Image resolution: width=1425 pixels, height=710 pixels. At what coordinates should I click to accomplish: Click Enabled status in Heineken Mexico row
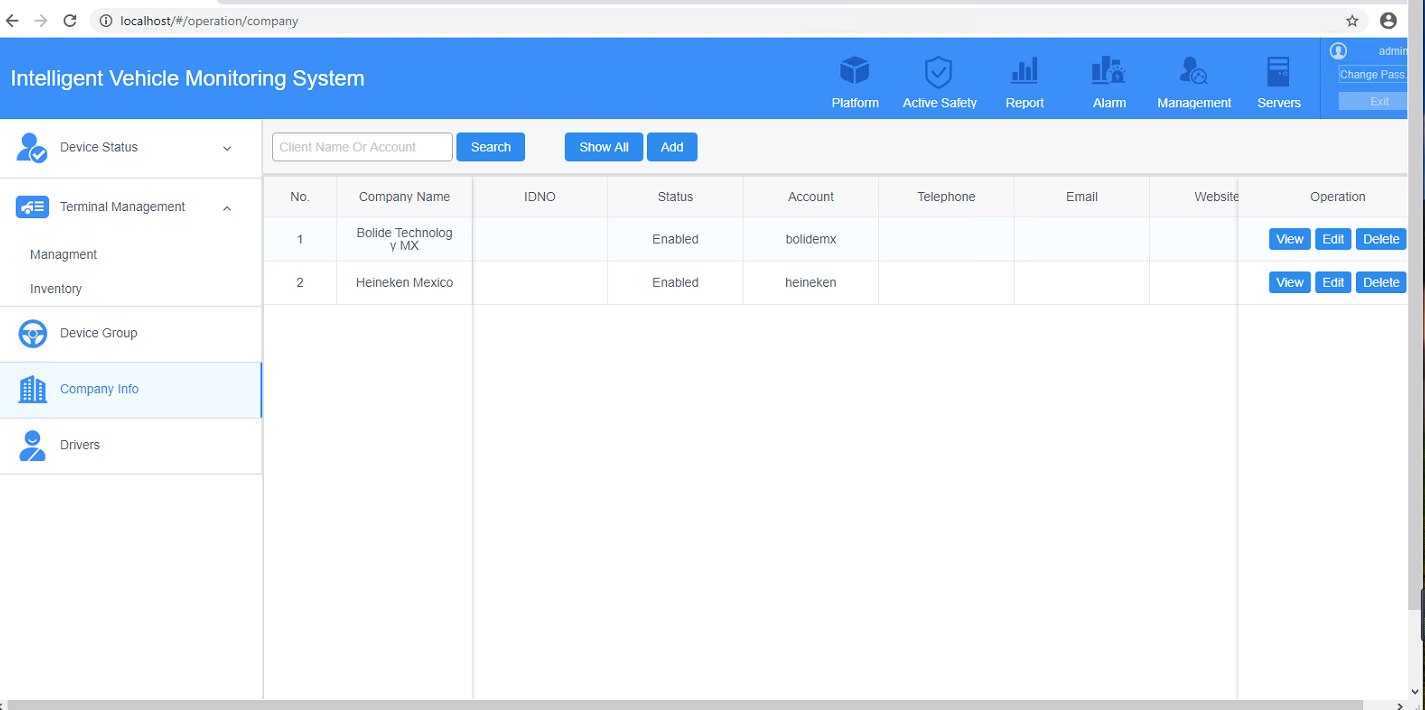[675, 283]
